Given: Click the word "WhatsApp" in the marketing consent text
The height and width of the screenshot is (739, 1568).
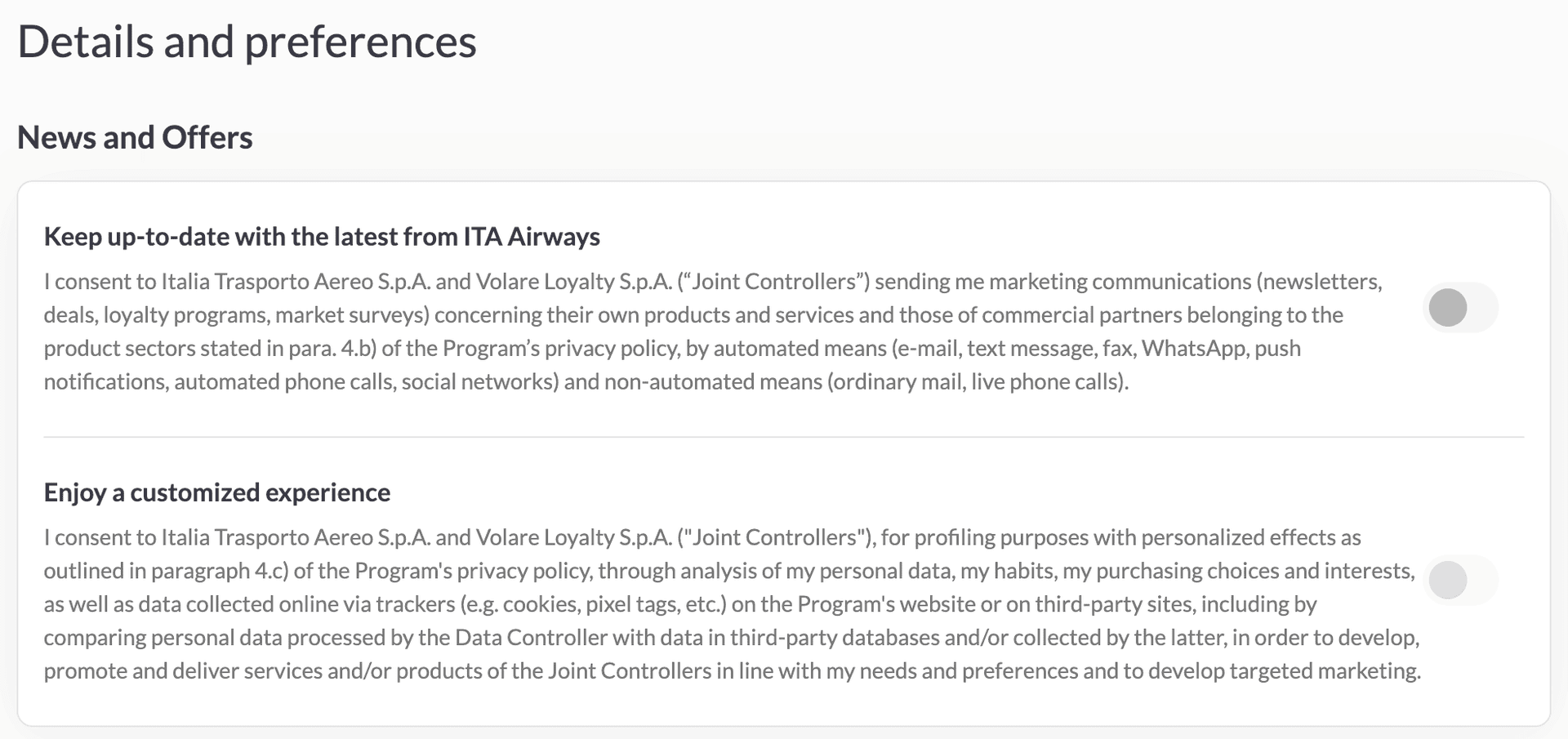Looking at the screenshot, I should [x=1195, y=349].
